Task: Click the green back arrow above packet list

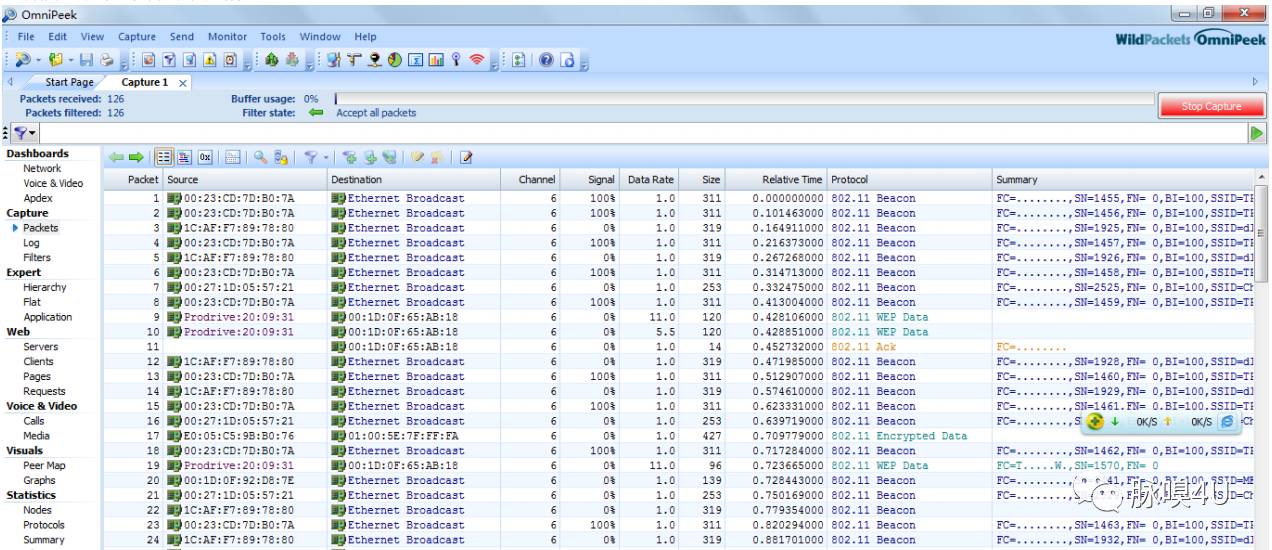Action: tap(116, 157)
